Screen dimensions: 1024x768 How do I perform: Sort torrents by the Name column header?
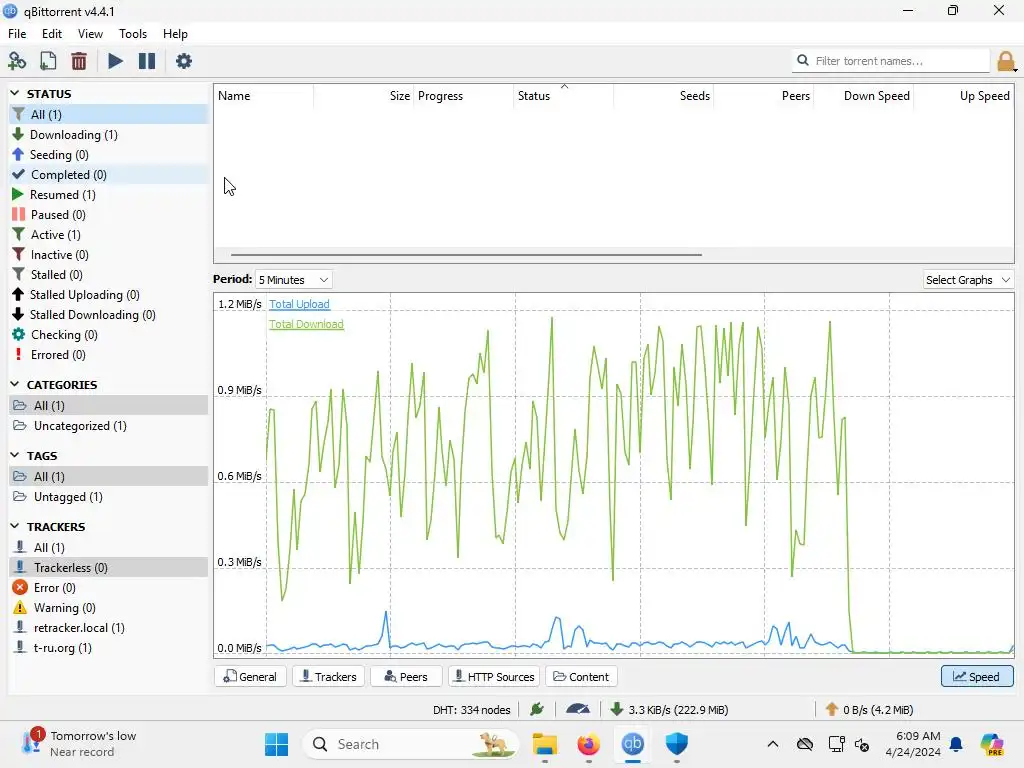(x=263, y=96)
